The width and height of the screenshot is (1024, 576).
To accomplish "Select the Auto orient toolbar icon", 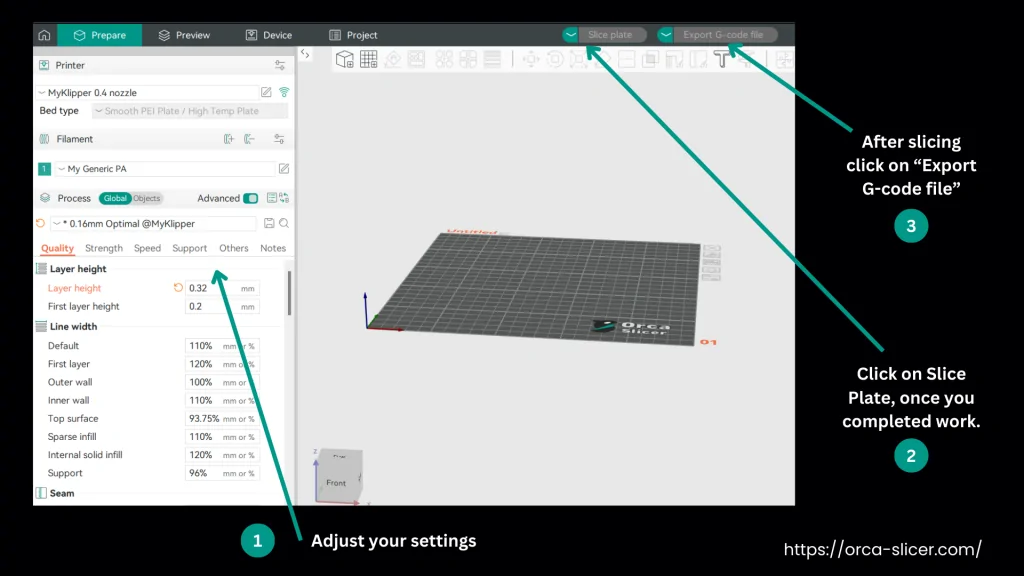I will coord(393,59).
